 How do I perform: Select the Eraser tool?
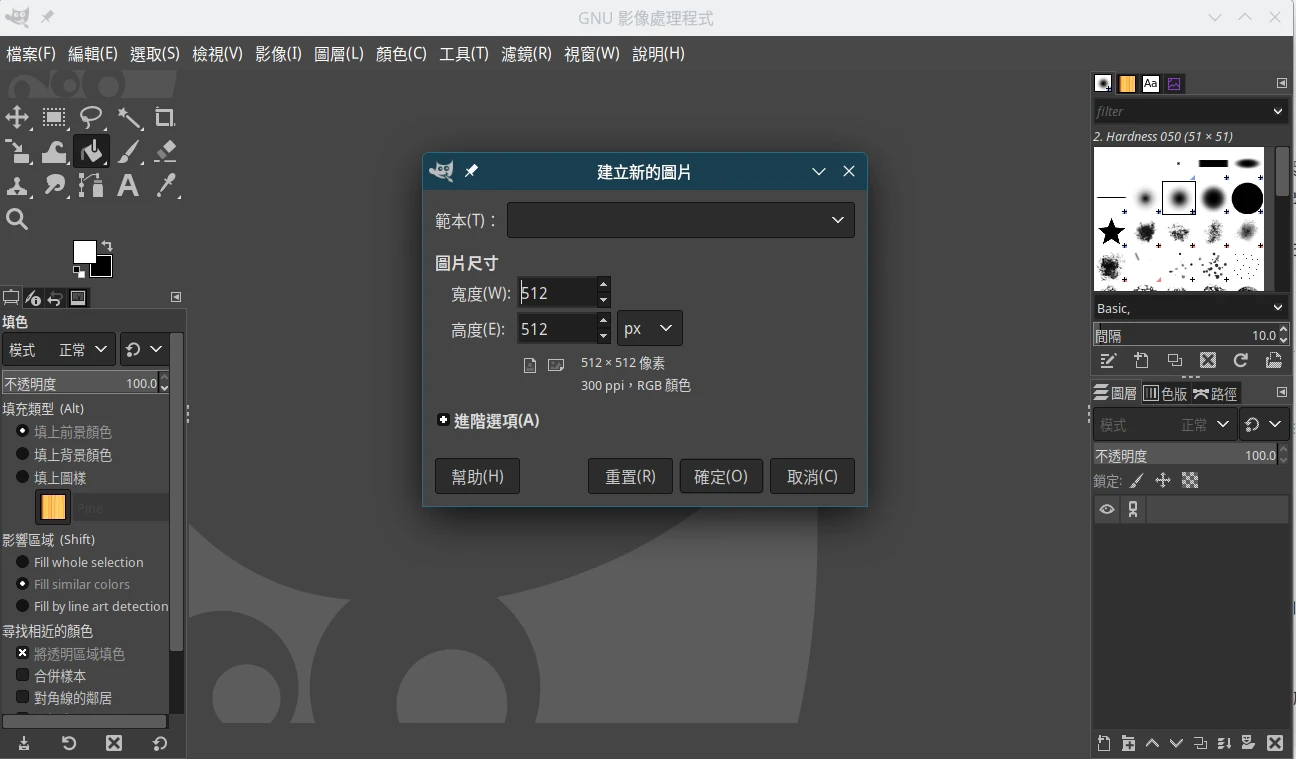[x=166, y=152]
